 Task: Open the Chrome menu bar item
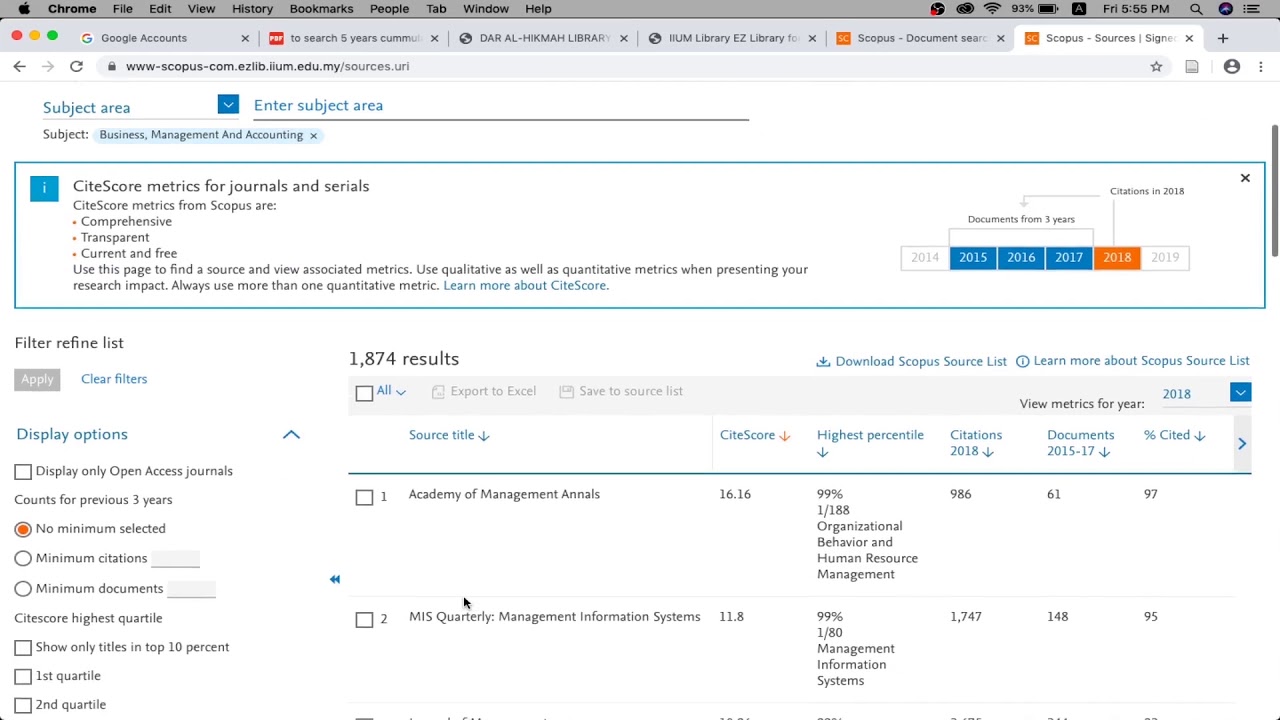coord(72,9)
